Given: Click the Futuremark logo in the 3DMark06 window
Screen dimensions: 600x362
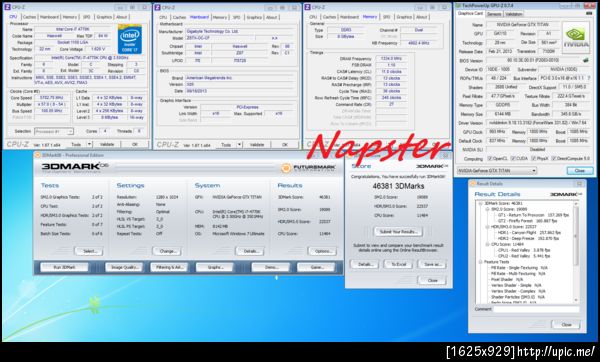Looking at the screenshot, I should pos(308,168).
